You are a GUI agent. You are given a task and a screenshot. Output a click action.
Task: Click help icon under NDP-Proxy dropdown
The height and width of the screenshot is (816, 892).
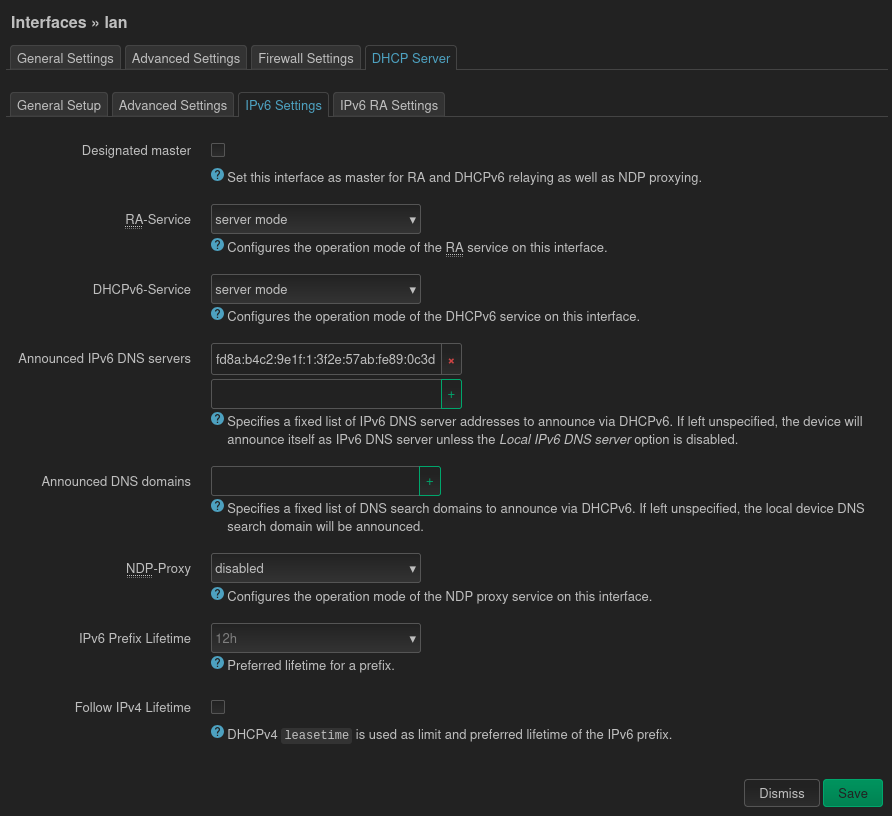click(x=217, y=594)
